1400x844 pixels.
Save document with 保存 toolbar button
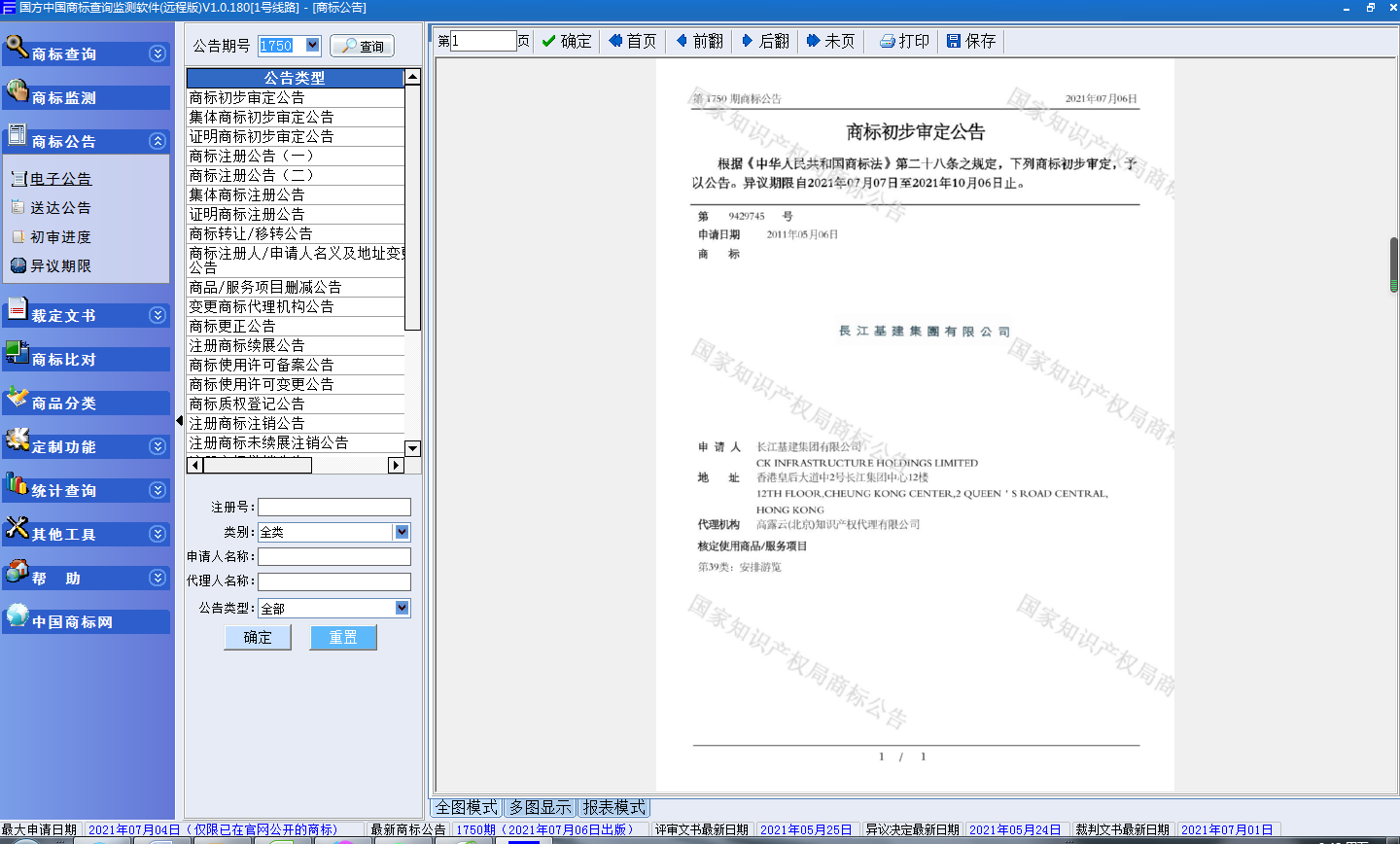[x=971, y=41]
